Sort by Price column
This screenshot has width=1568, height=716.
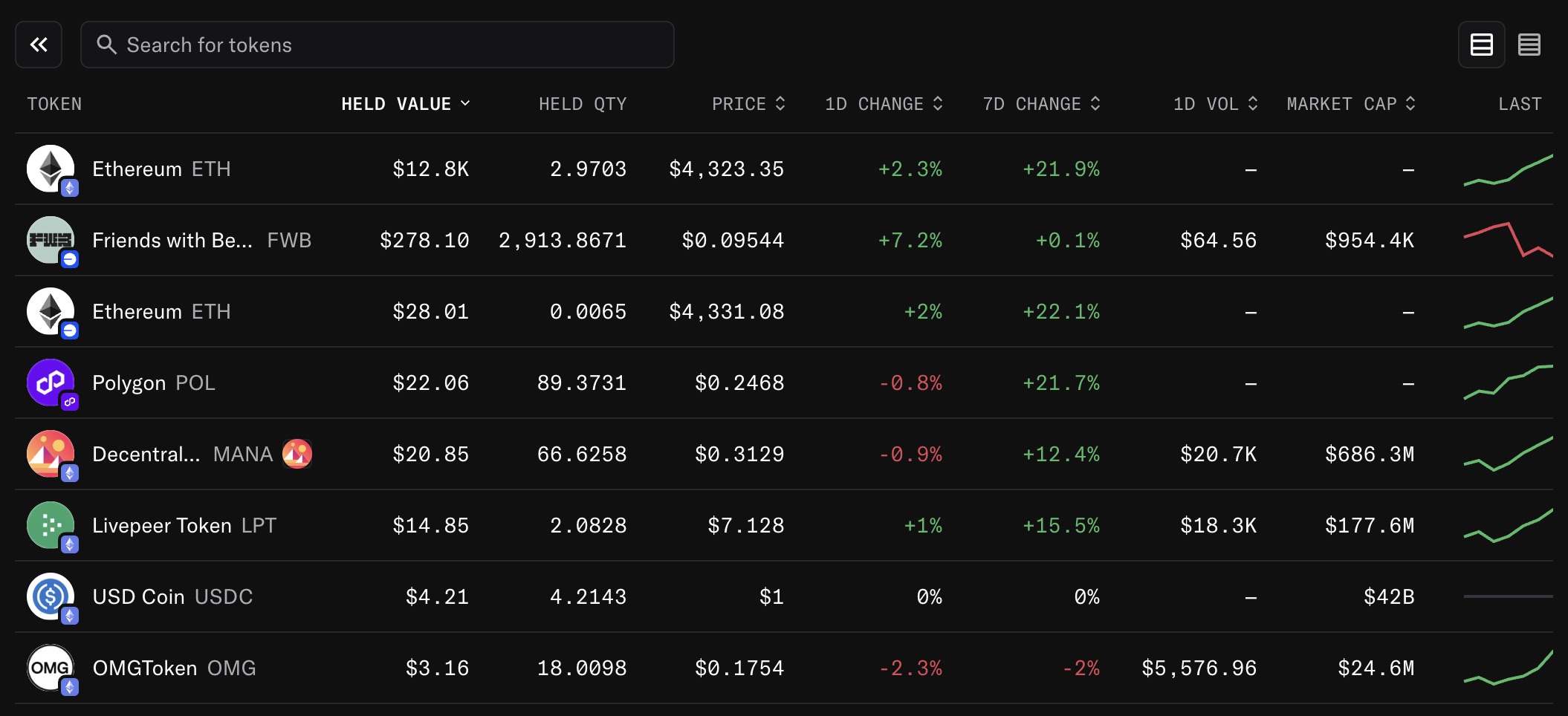pyautogui.click(x=748, y=104)
